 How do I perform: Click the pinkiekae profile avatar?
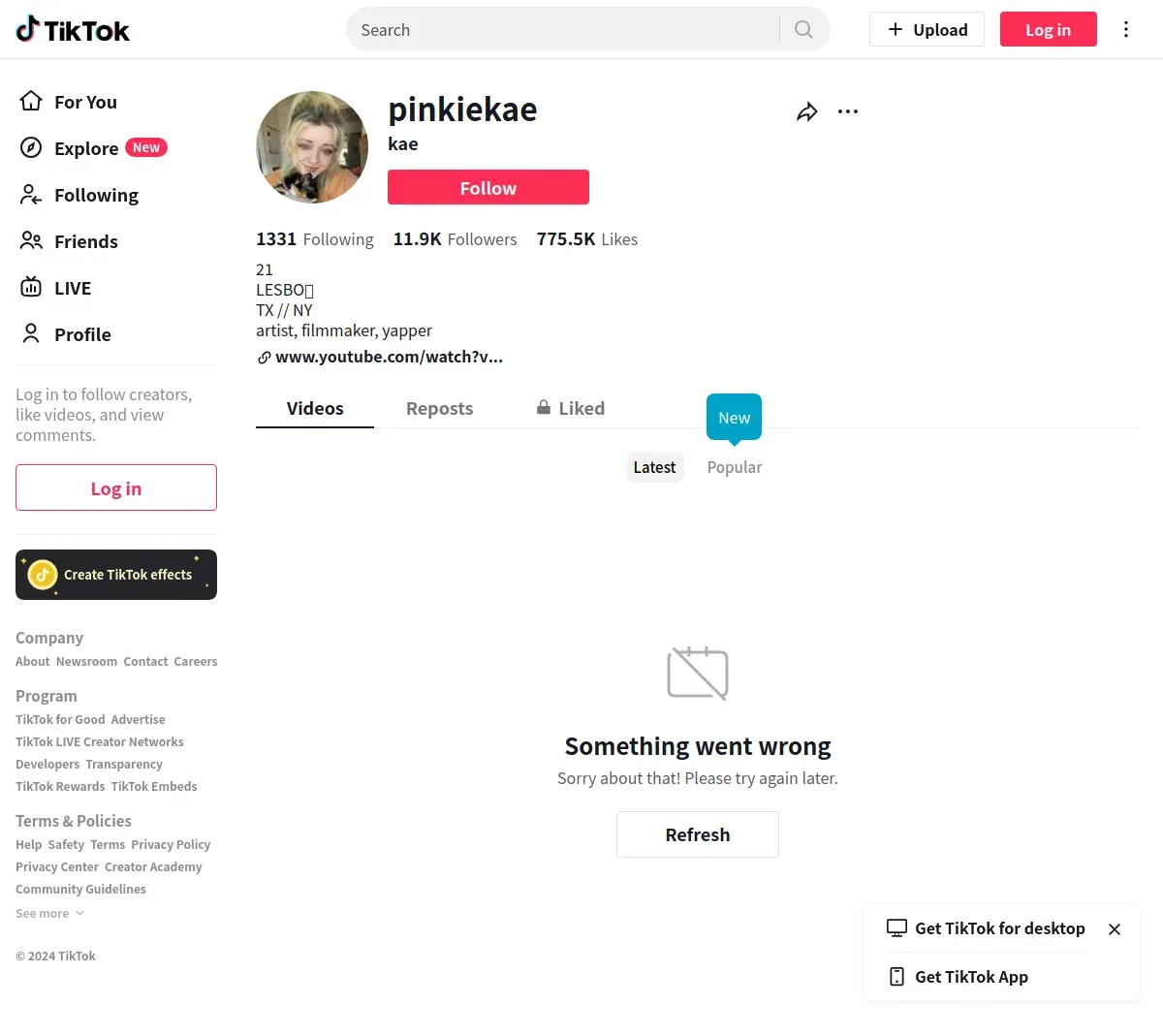tap(312, 147)
